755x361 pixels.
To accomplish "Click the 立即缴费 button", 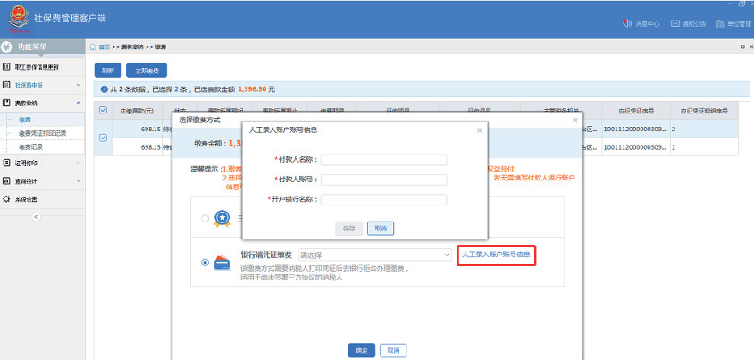I will [146, 70].
